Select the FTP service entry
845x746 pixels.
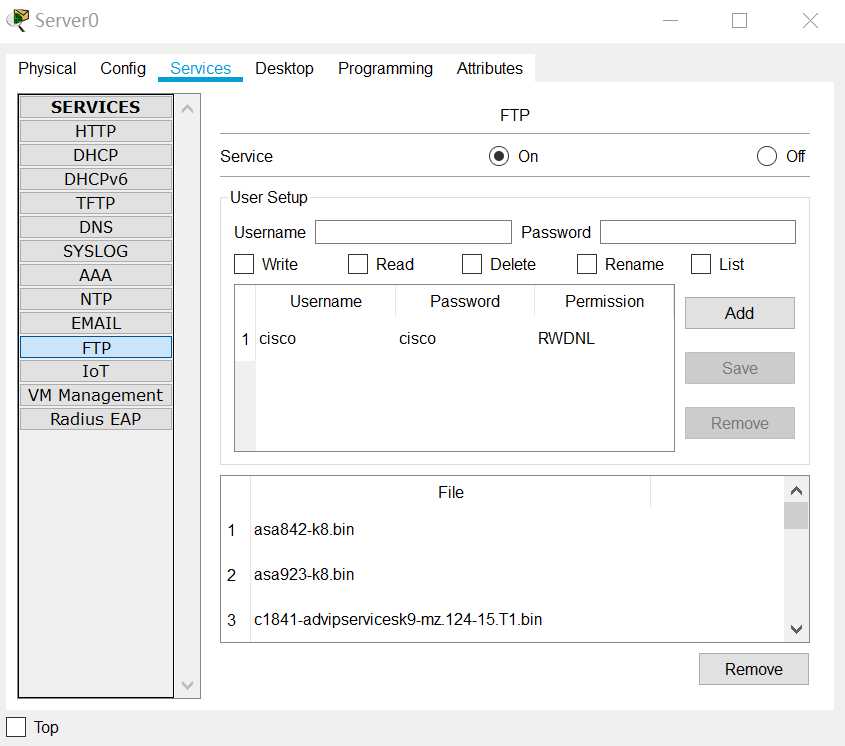pos(96,347)
